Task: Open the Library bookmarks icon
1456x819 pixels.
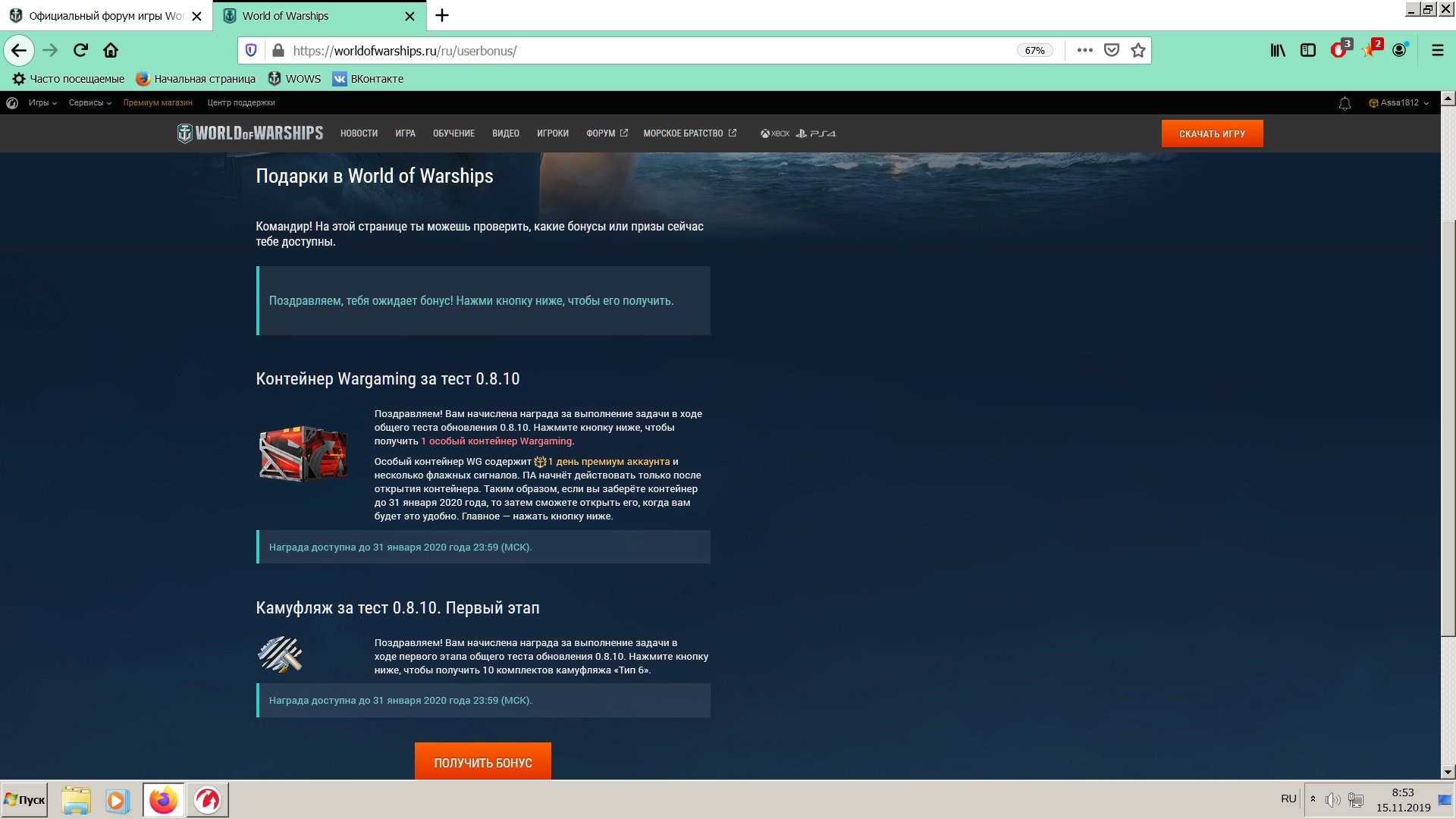Action: point(1278,51)
